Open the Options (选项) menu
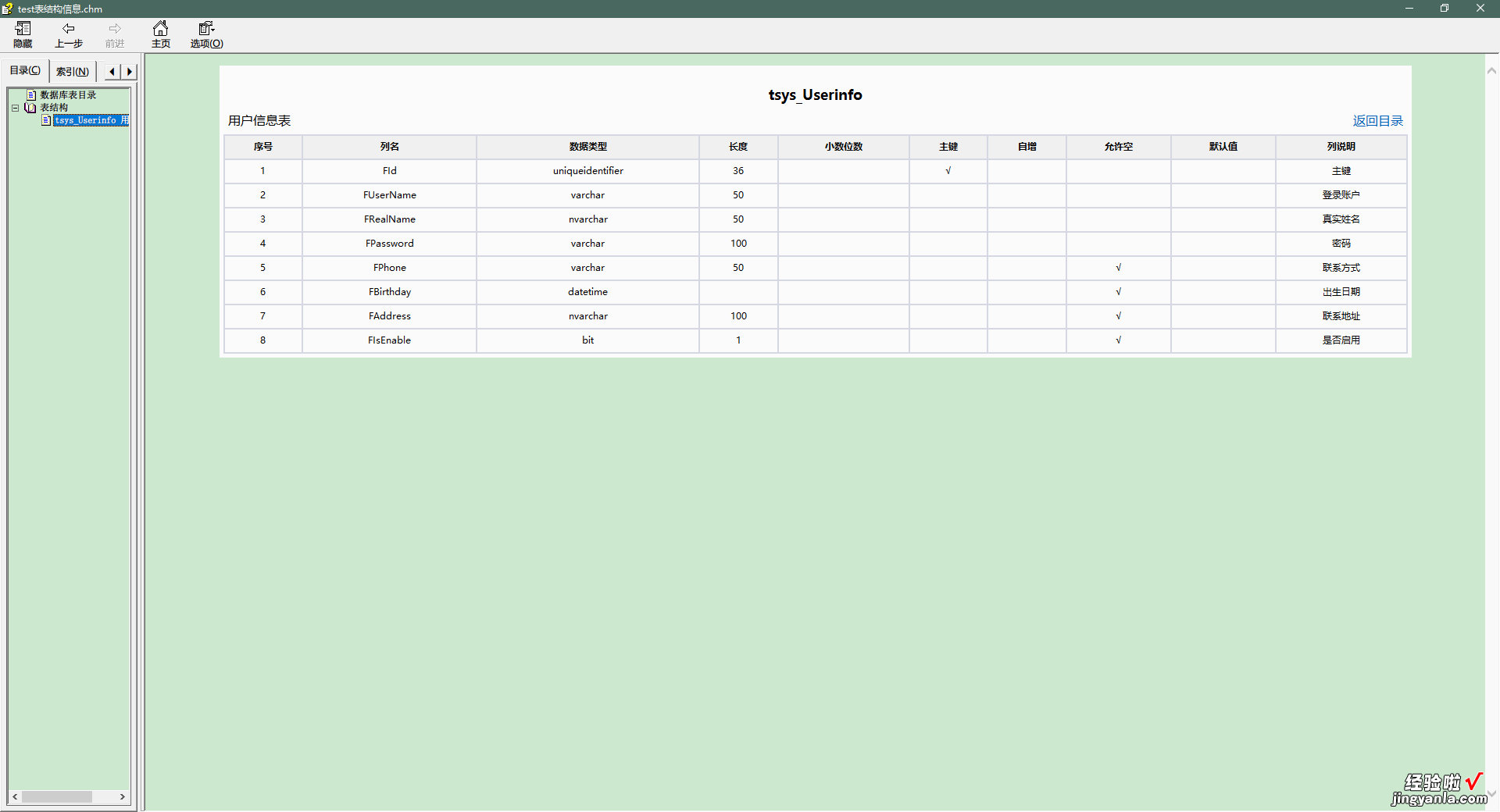Viewport: 1500px width, 812px height. pyautogui.click(x=207, y=35)
